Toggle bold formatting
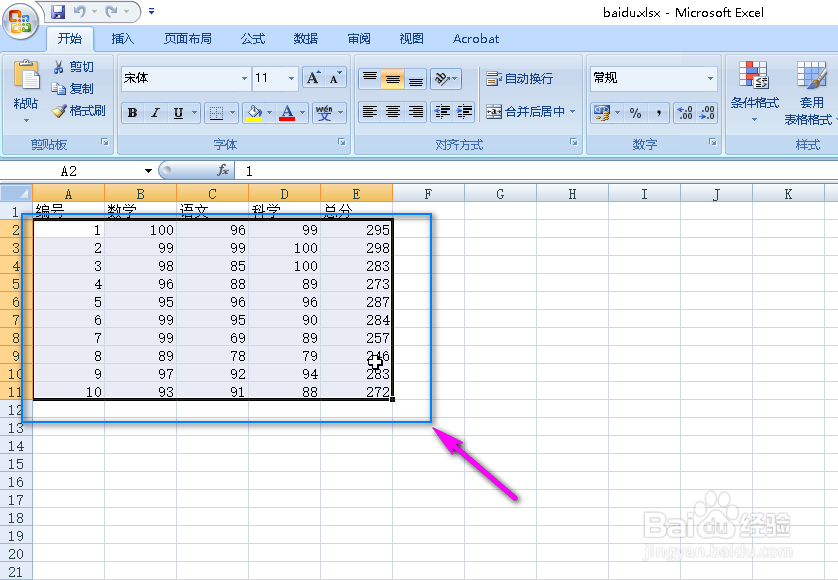Image resolution: width=838 pixels, height=580 pixels. 133,113
